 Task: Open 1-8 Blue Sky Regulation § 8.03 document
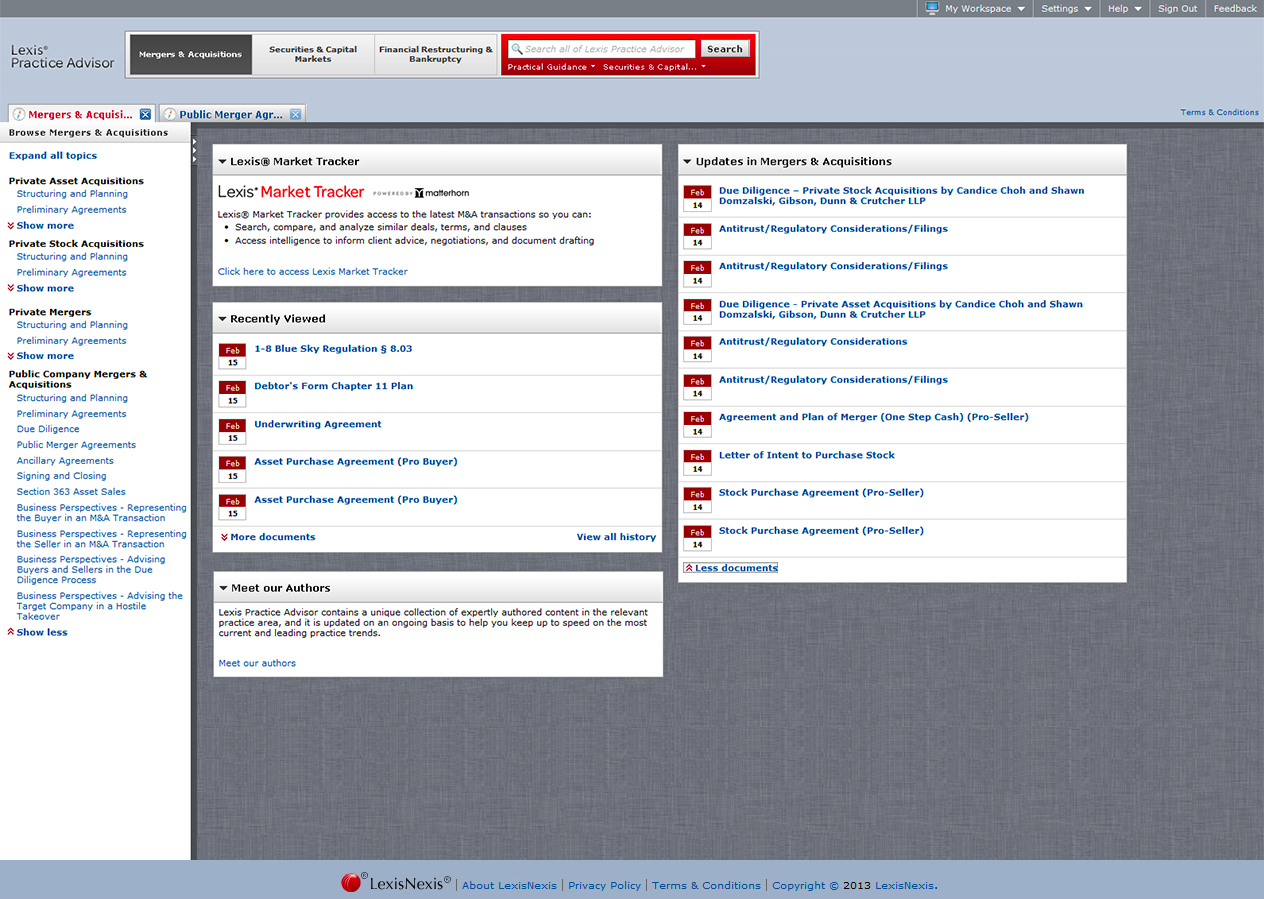pos(333,349)
